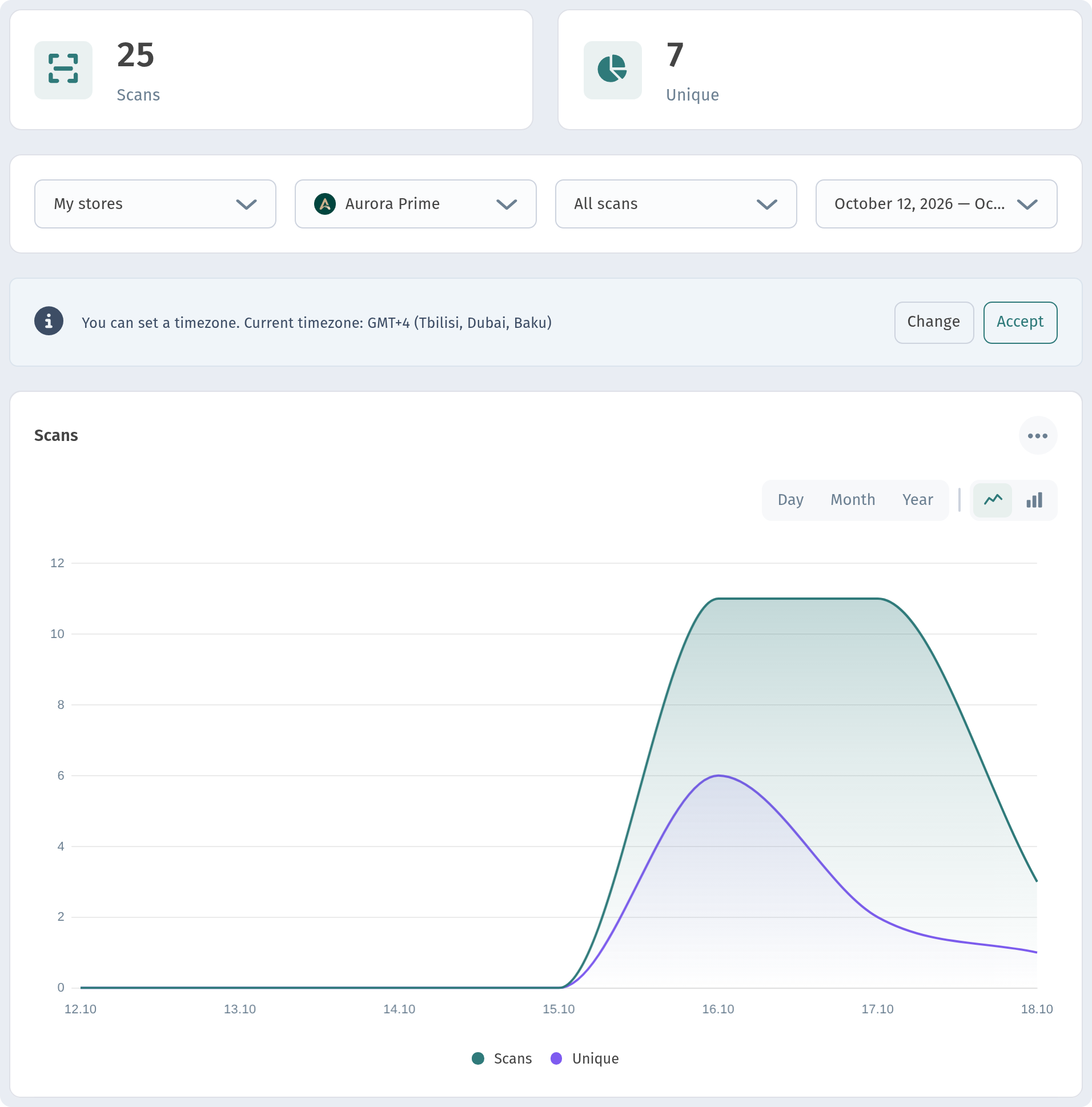This screenshot has height=1107, width=1092.
Task: Expand the All scans filter dropdown
Action: pos(676,204)
